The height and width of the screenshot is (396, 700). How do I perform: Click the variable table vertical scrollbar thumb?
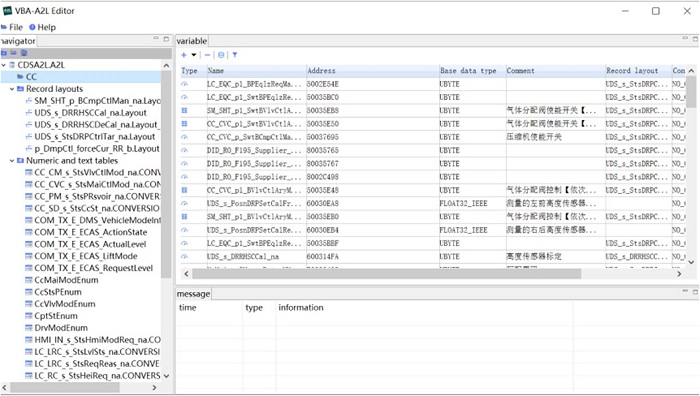[x=691, y=92]
